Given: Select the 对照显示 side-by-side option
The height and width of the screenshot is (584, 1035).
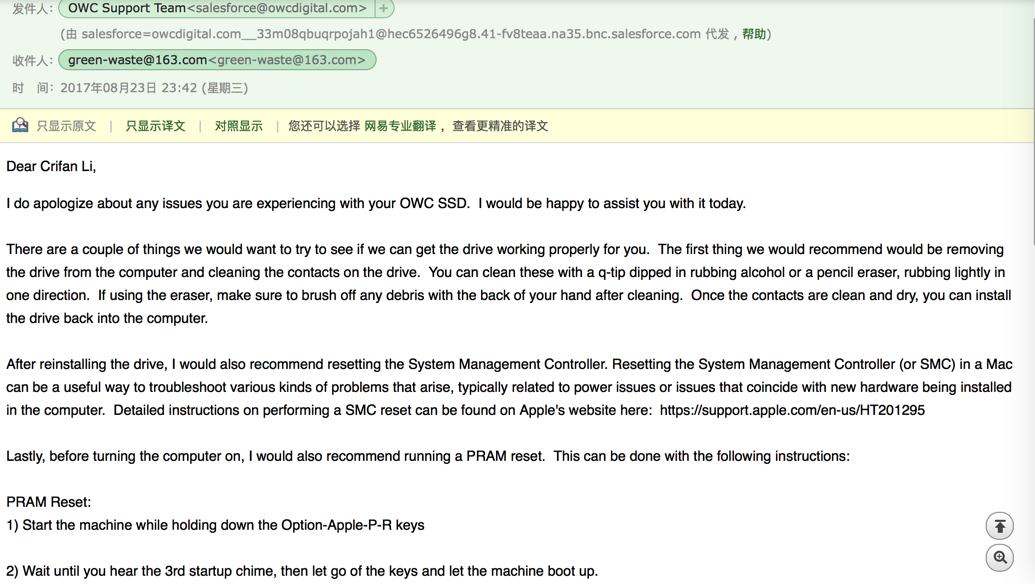Looking at the screenshot, I should 238,126.
